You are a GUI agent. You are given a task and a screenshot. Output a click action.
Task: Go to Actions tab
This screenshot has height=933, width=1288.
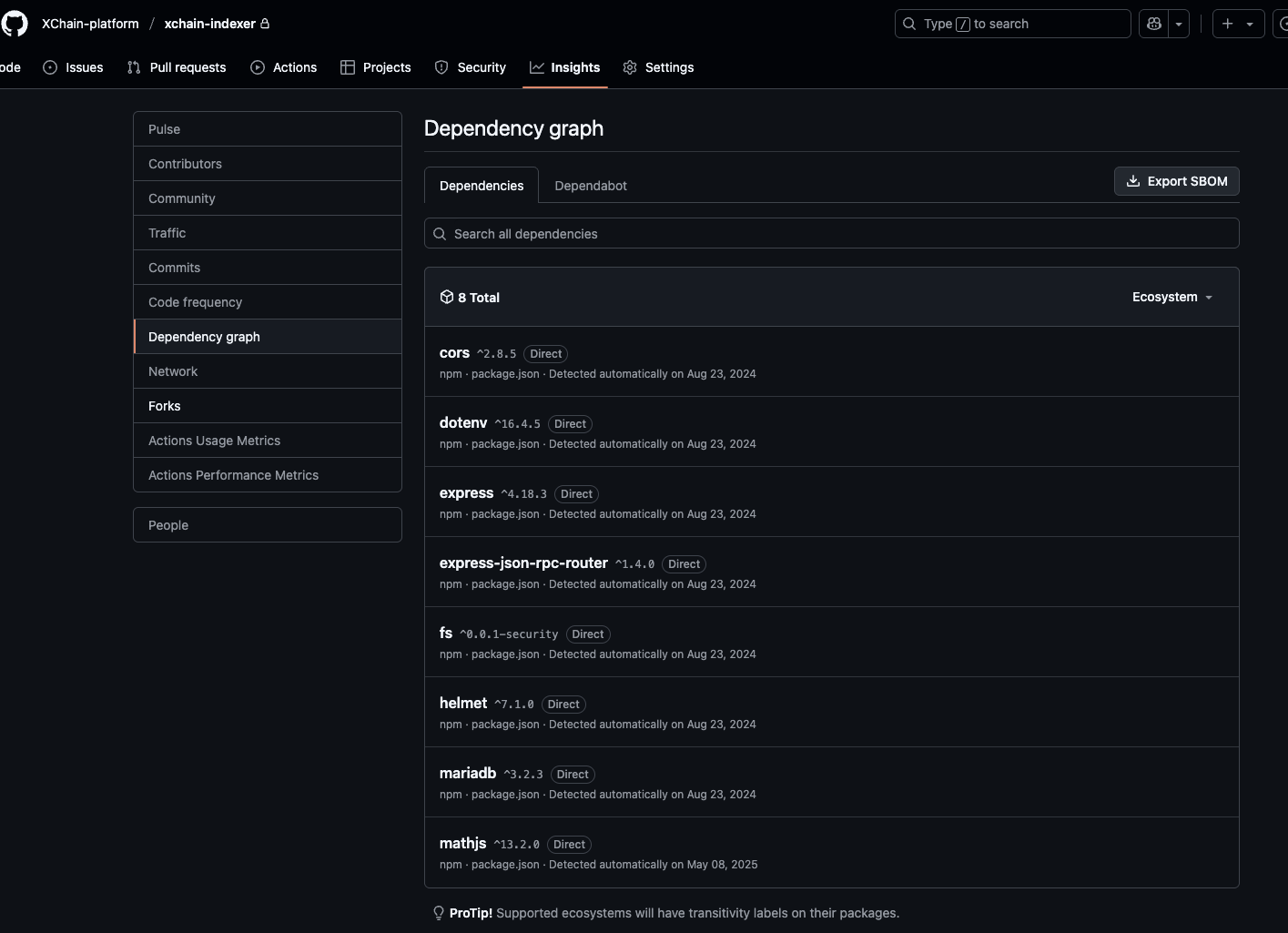tap(284, 67)
